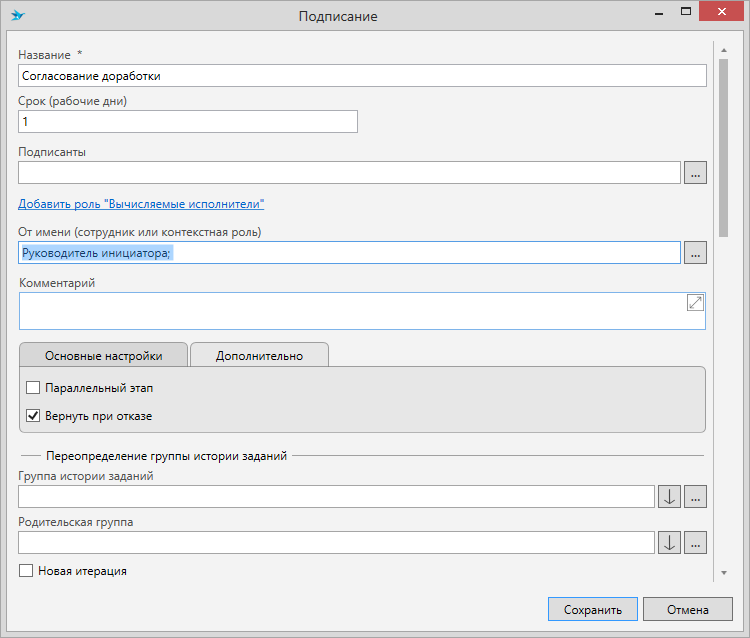The width and height of the screenshot is (750, 638).
Task: Uncheck 'Вернуть при отказе' option
Action: [33, 416]
